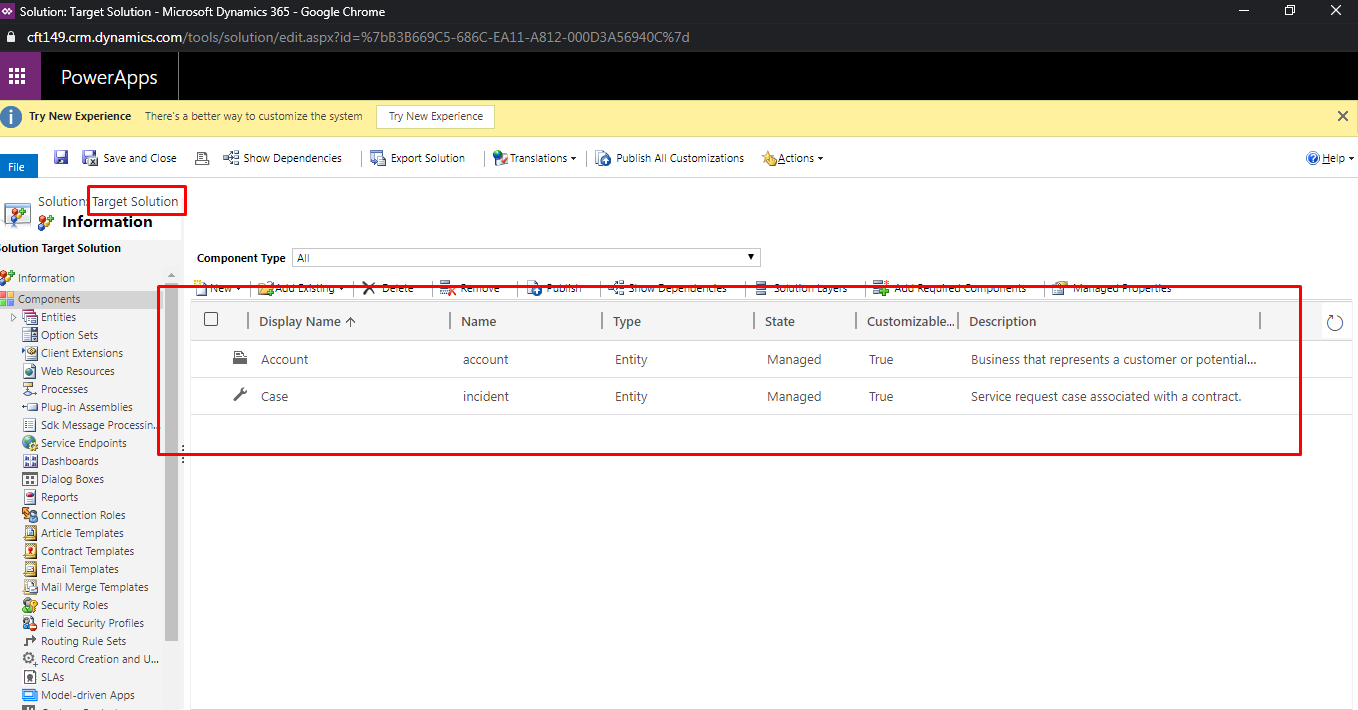Click the Connection Roles icon
Screen dimensions: 1358x710
[x=30, y=515]
